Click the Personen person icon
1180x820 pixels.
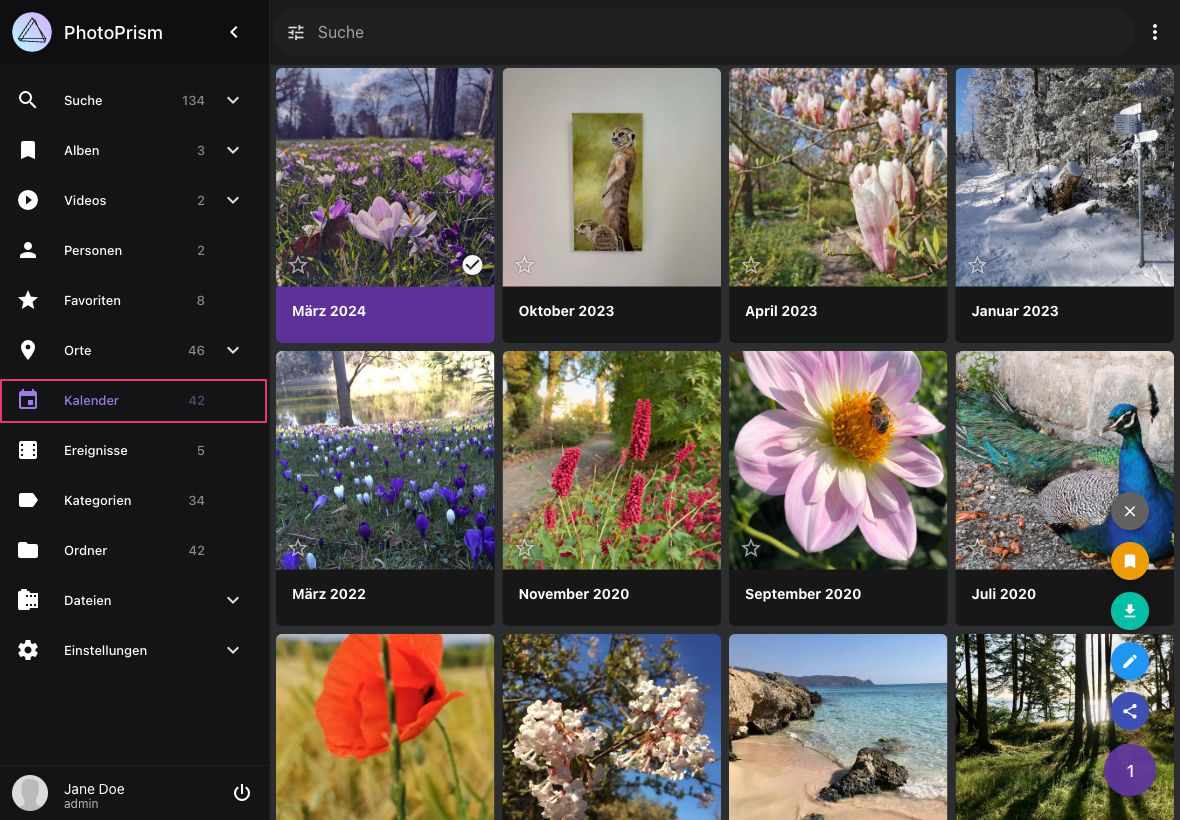[x=28, y=251]
